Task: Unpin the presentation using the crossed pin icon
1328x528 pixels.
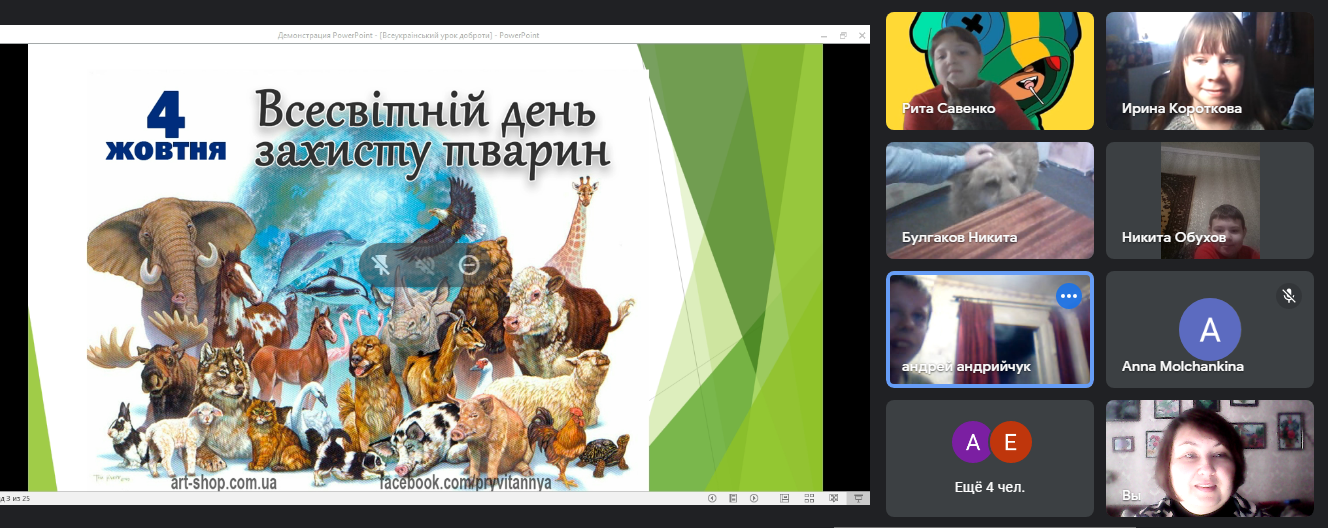Action: point(381,265)
